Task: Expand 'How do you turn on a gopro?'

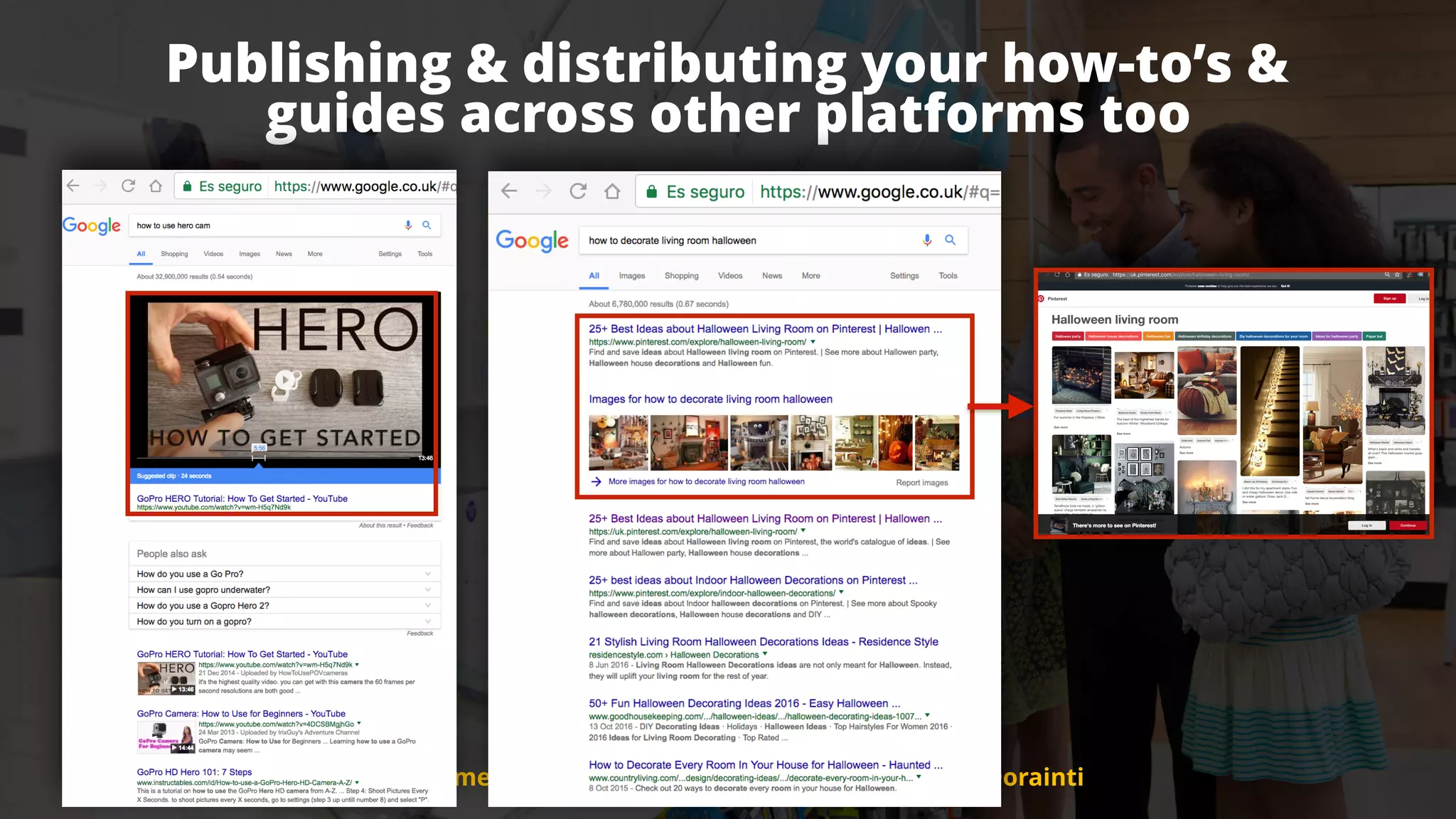Action: point(284,621)
